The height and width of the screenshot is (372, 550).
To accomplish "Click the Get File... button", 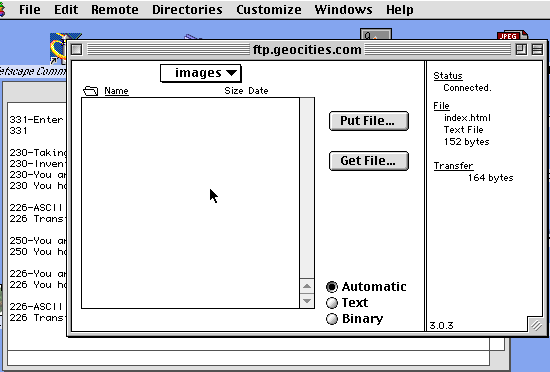I will [369, 161].
